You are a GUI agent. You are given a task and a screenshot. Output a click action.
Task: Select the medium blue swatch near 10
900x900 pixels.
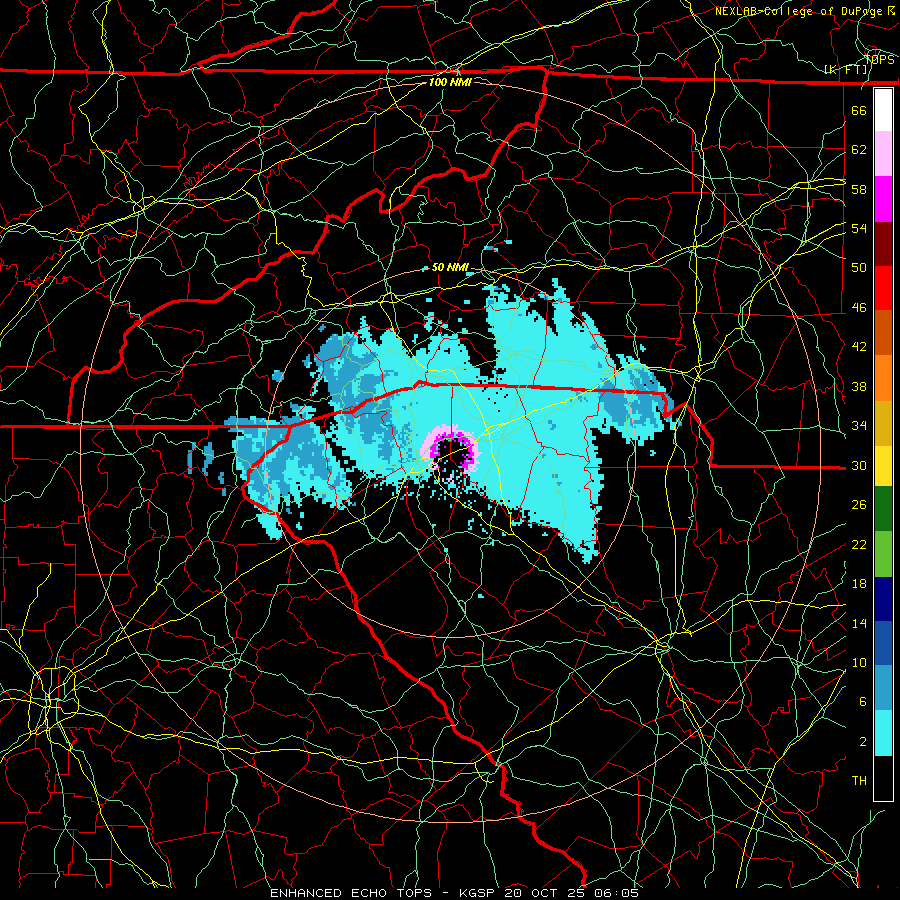883,643
